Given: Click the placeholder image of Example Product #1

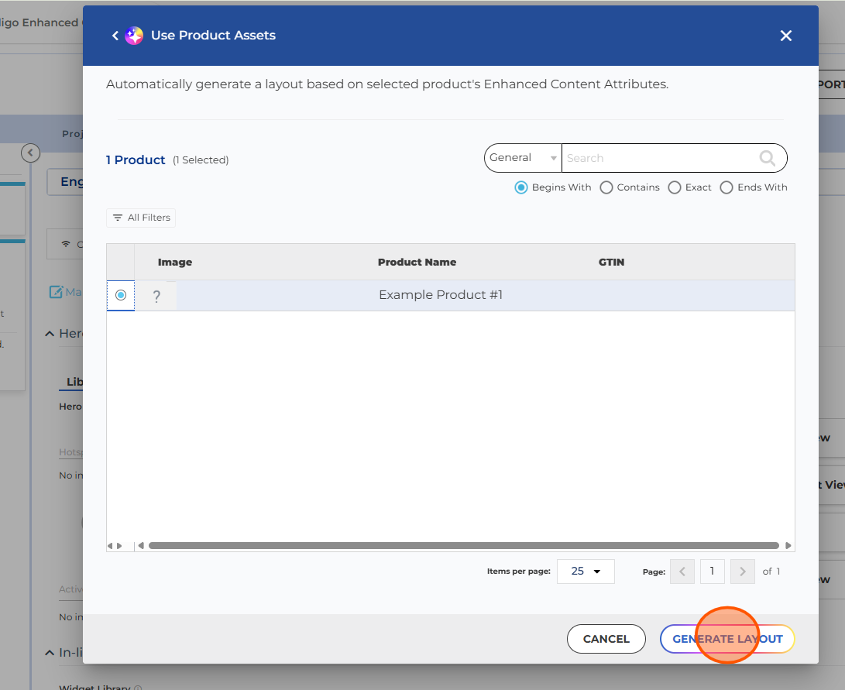Looking at the screenshot, I should (156, 296).
